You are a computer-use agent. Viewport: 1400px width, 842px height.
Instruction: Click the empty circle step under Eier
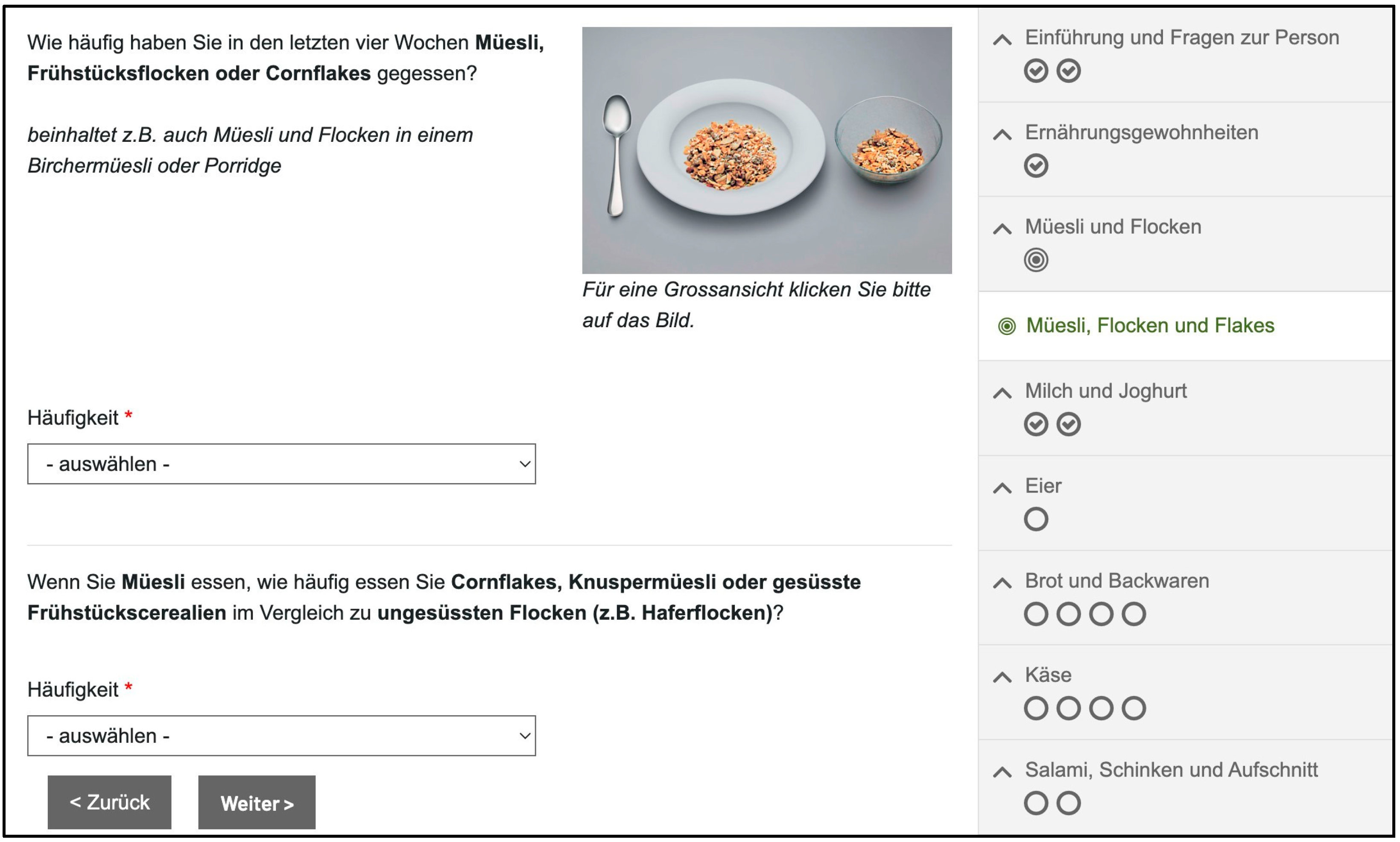click(1035, 519)
